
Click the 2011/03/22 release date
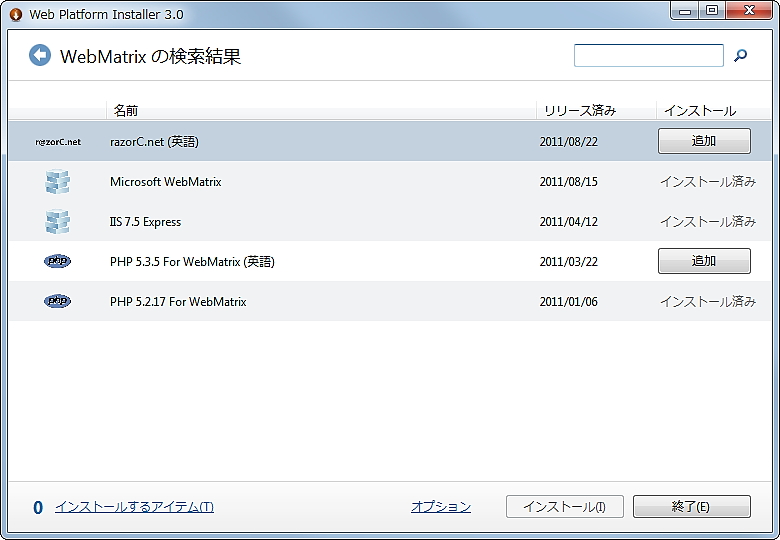pyautogui.click(x=569, y=262)
